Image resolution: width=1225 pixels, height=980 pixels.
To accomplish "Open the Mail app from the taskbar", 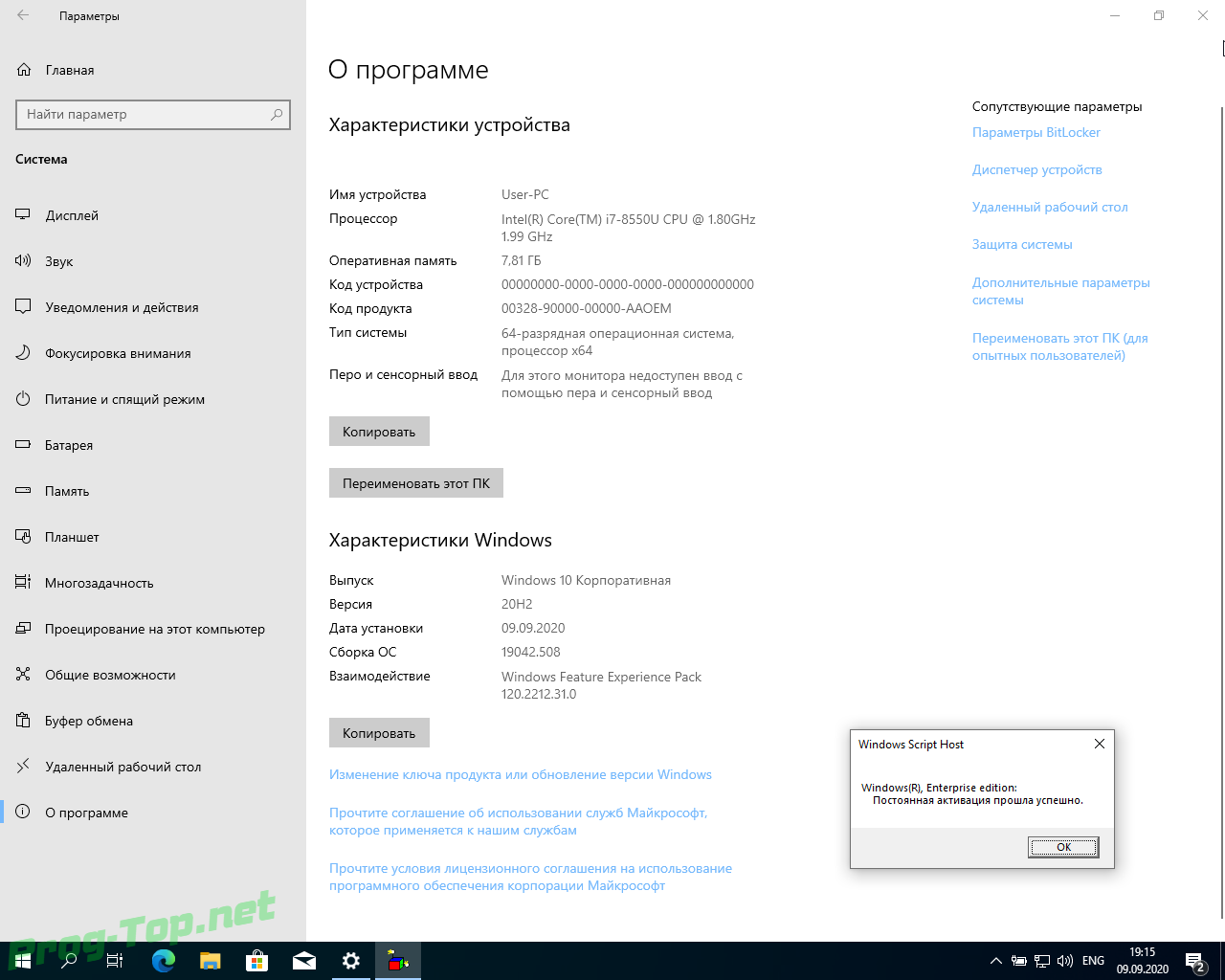I will [304, 961].
